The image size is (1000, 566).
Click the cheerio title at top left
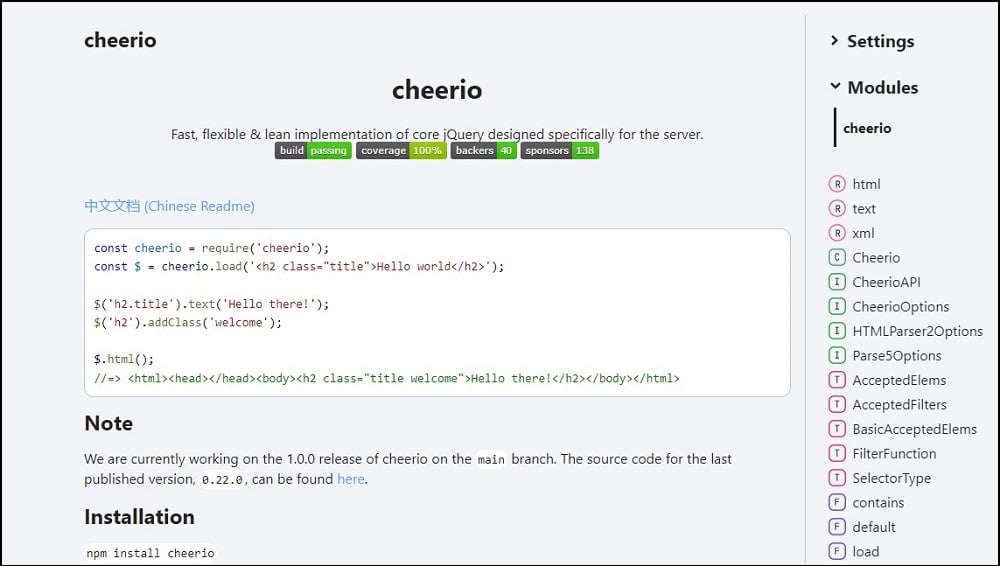point(120,40)
